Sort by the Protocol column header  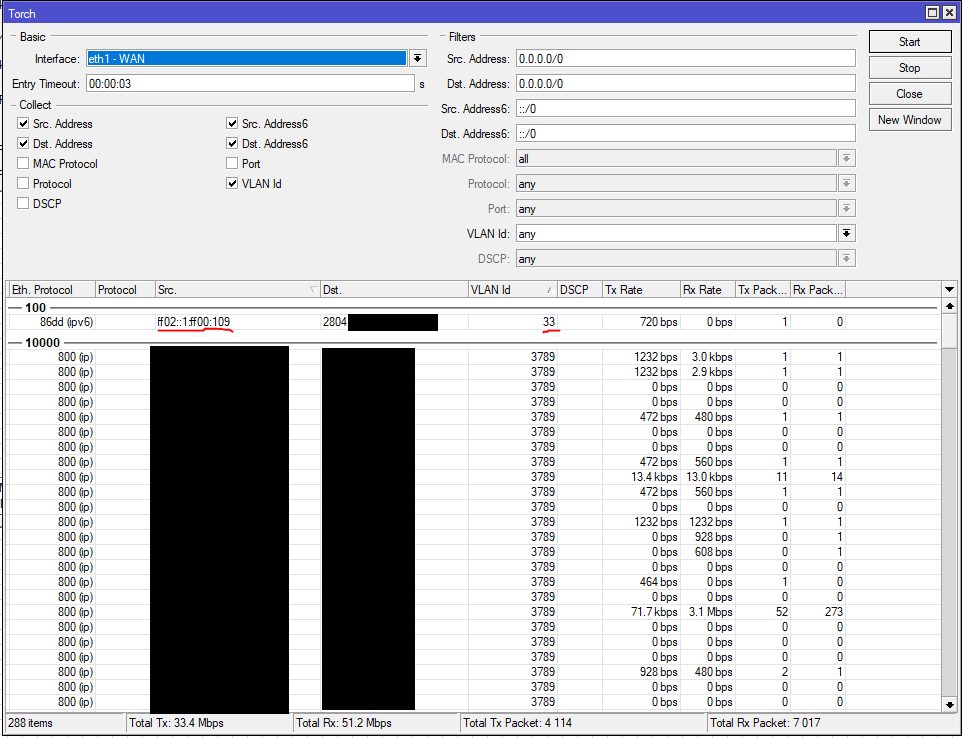tap(125, 290)
